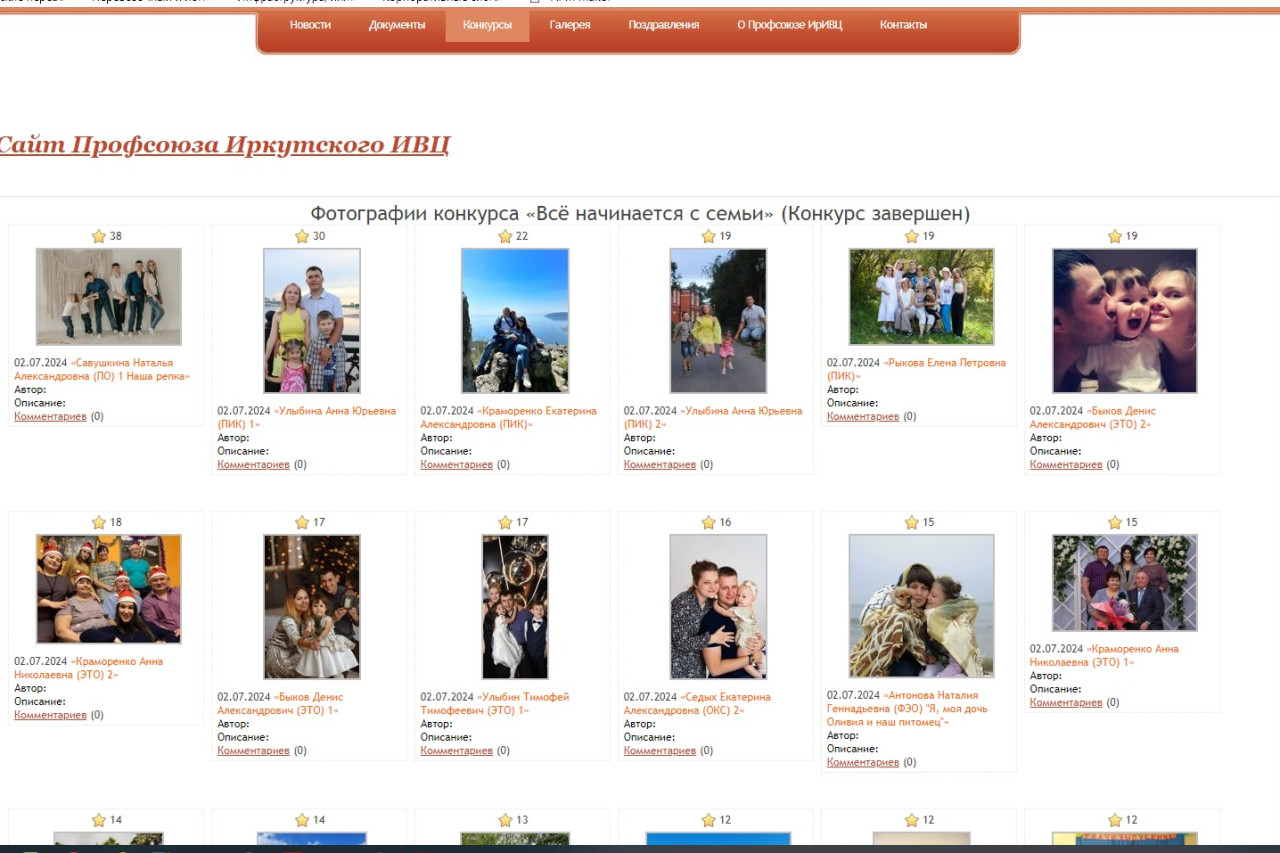Open «Краморенко Анна Николаевна (ЭТО) 1» title link

pyautogui.click(x=1105, y=656)
